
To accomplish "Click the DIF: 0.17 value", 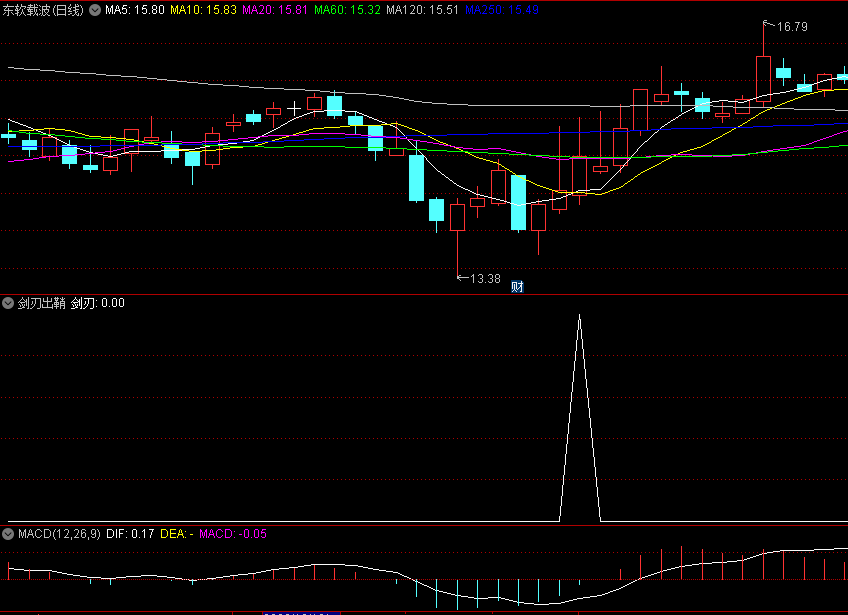I will 130,534.
